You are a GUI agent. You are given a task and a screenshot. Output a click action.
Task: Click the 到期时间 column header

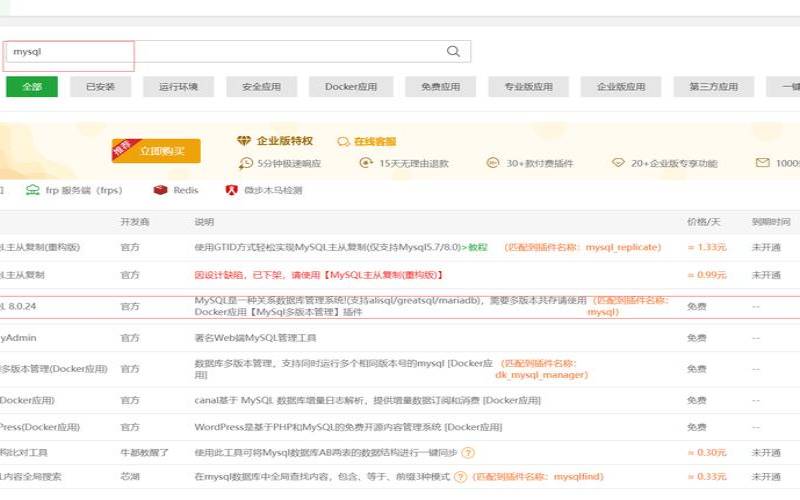[x=770, y=222]
